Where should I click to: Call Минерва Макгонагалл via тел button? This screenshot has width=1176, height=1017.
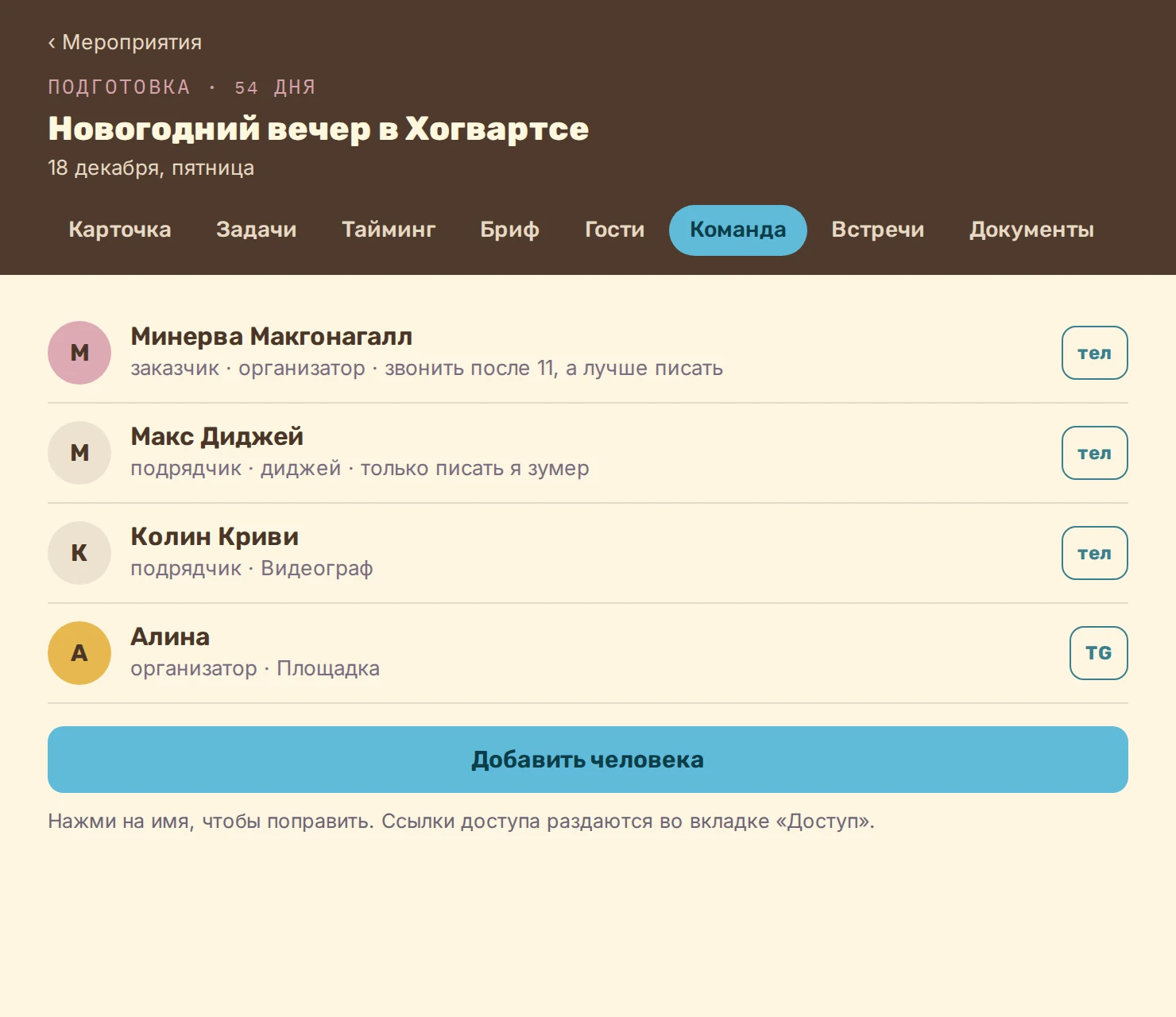click(1095, 353)
